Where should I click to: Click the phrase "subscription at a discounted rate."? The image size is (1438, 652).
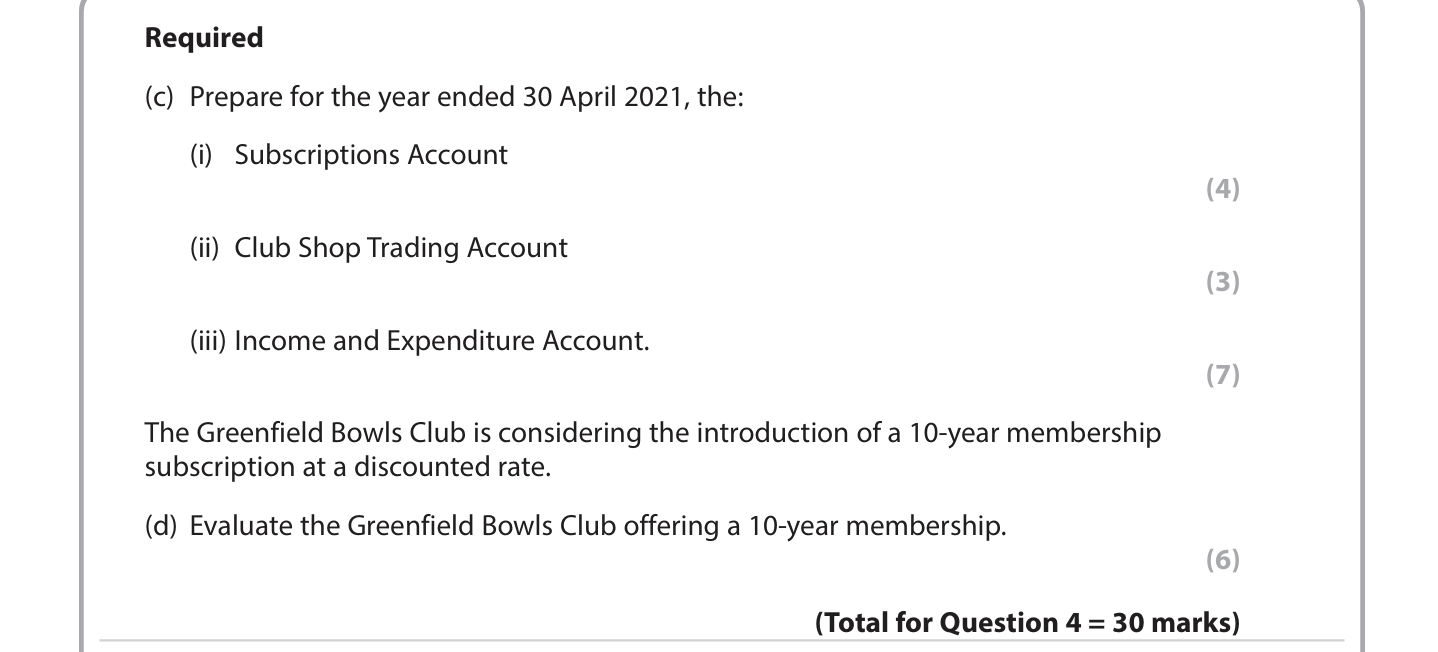coord(347,467)
